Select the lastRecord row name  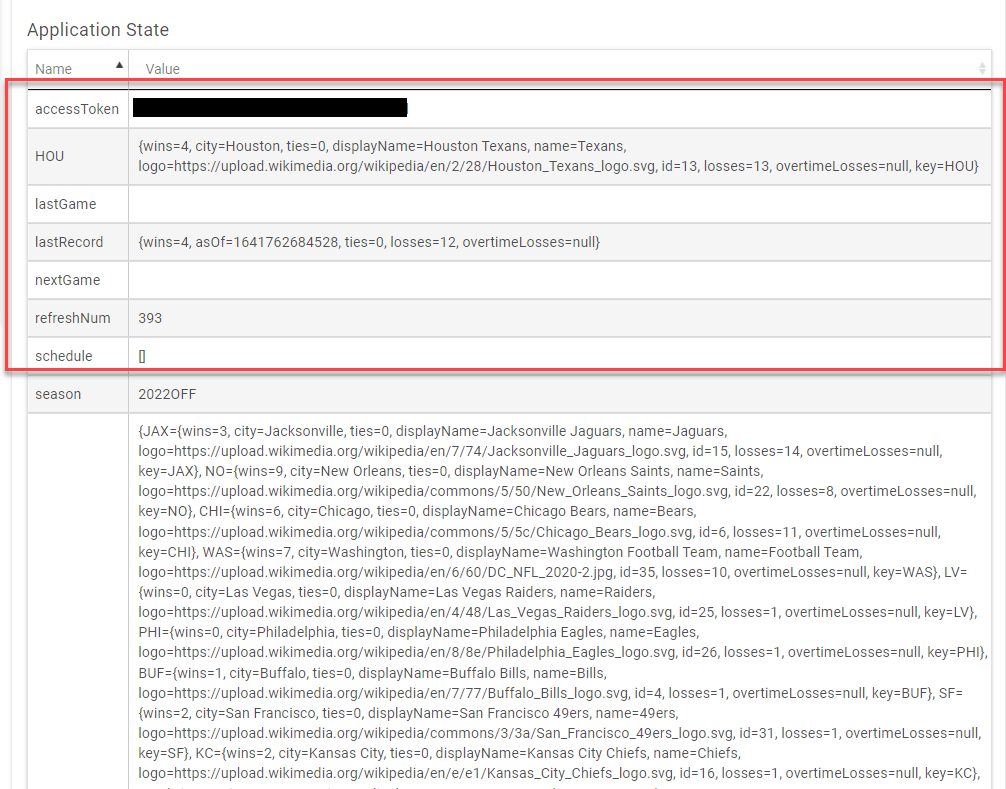click(69, 242)
